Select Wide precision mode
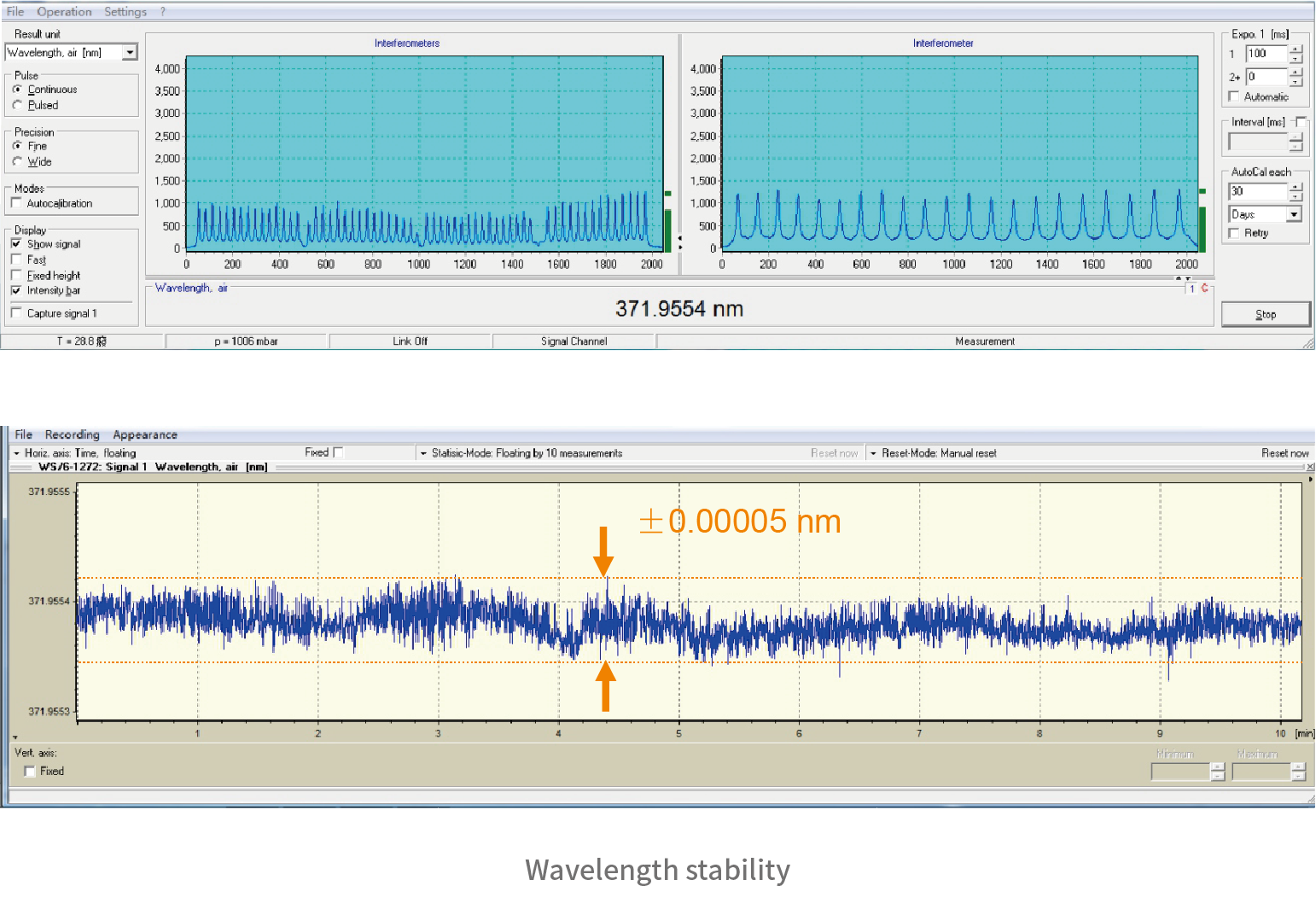Viewport: 1316px width, 909px height. tap(17, 161)
